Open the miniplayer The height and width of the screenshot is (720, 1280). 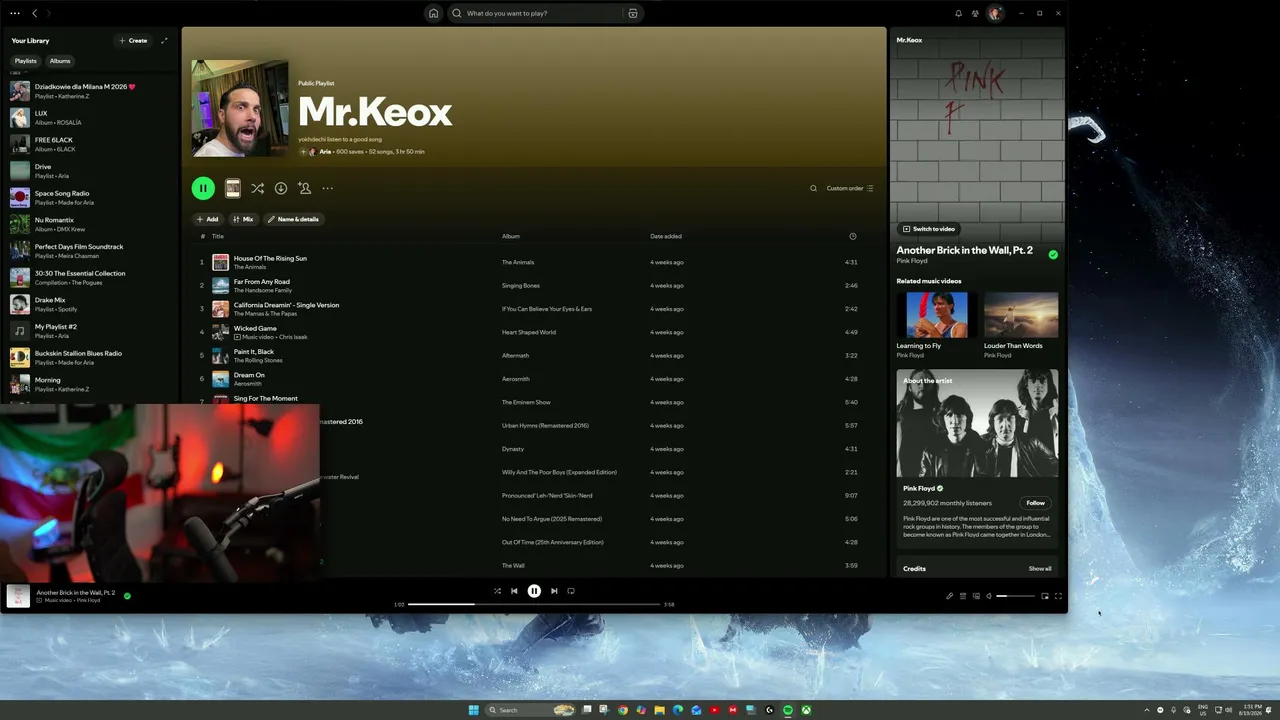(1045, 596)
